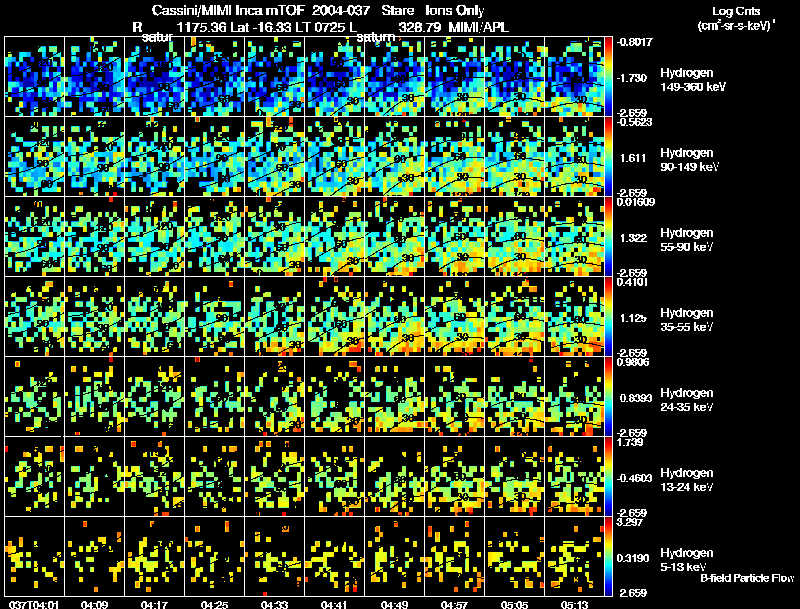Select the Hydrogen 55-90 keV label

pyautogui.click(x=687, y=240)
